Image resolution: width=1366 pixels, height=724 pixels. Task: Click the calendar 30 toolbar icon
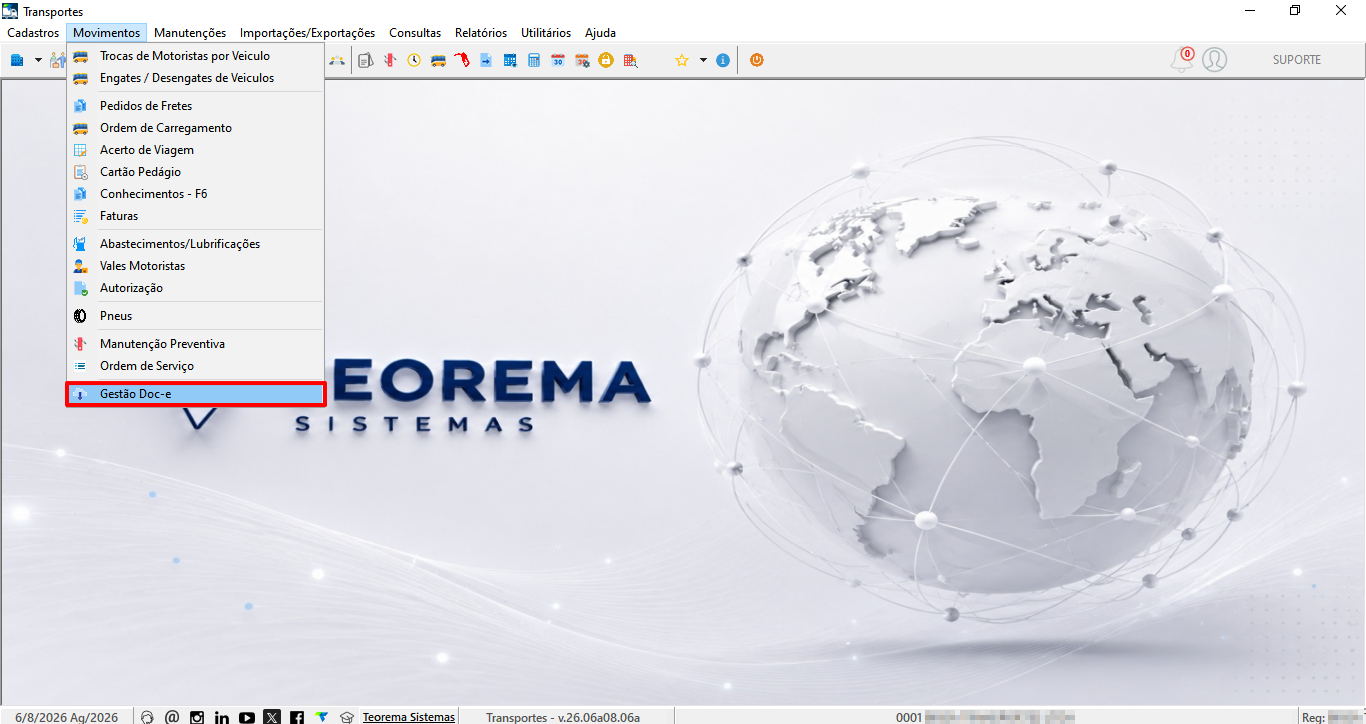(558, 60)
